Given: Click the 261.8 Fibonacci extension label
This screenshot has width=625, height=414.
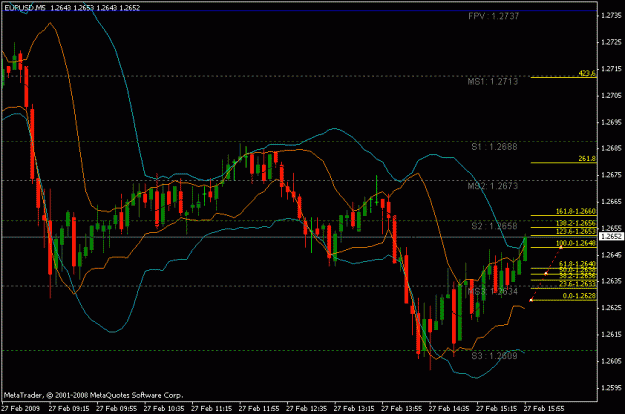Looking at the screenshot, I should click(x=587, y=159).
